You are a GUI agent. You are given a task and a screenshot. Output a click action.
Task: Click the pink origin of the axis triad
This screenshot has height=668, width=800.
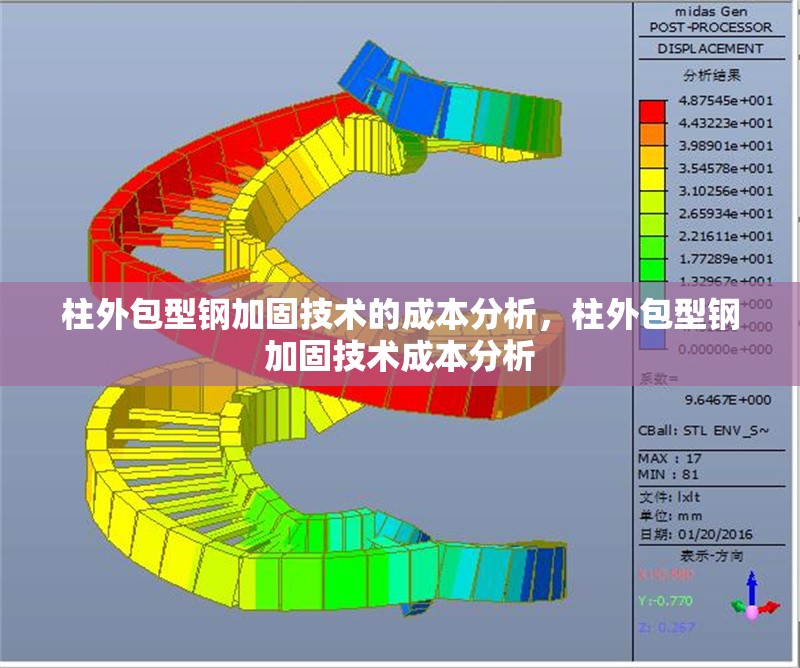click(x=752, y=613)
